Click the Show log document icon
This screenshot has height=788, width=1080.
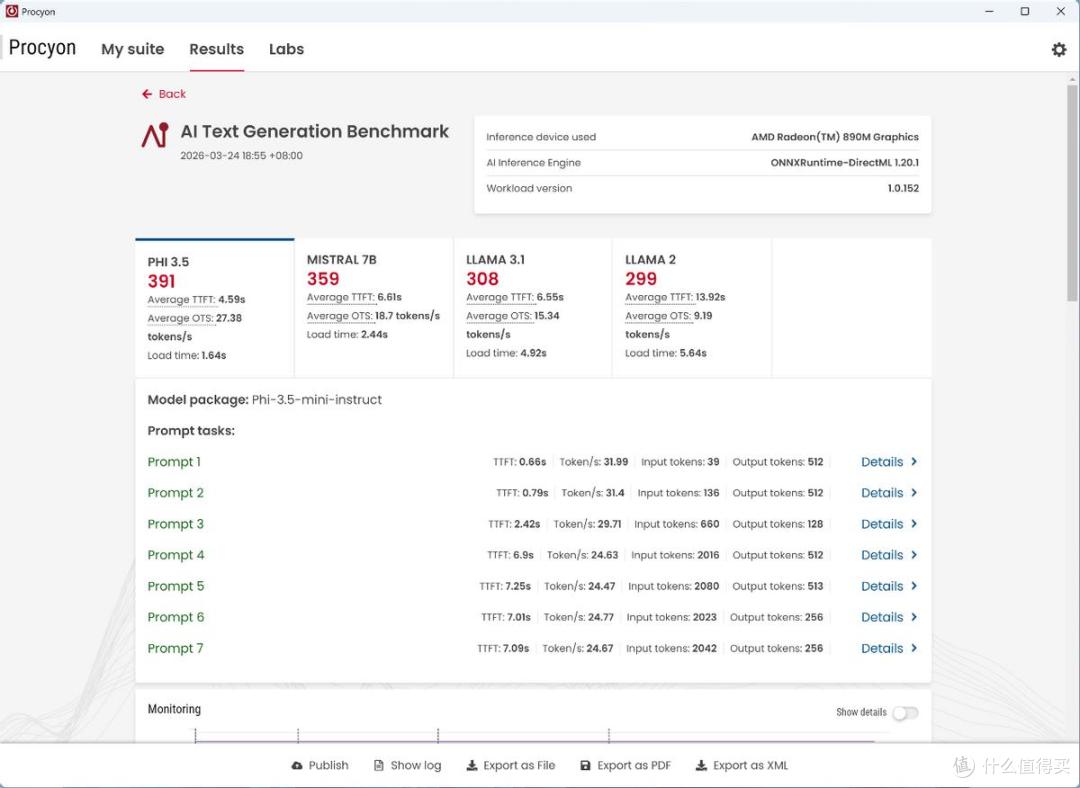(378, 765)
